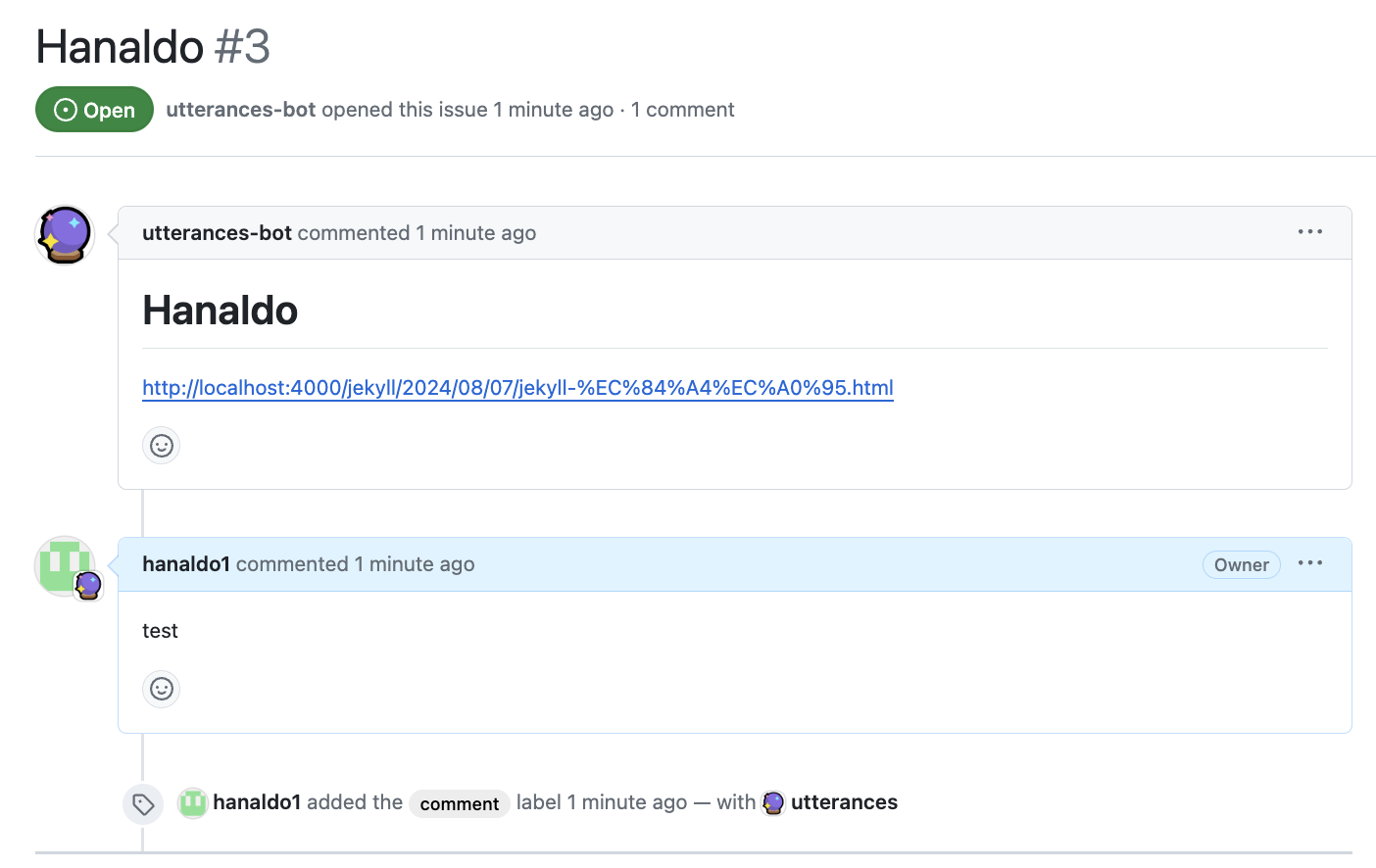
Task: Add reaction to utterances-bot comment
Action: tap(162, 446)
